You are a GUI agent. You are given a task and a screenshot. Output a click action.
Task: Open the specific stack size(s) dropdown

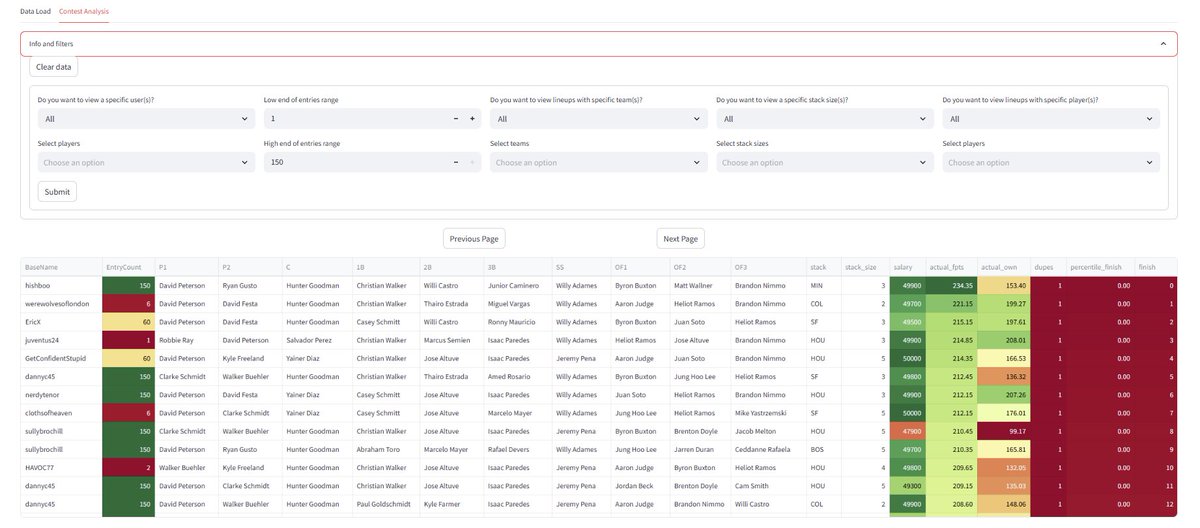[825, 118]
